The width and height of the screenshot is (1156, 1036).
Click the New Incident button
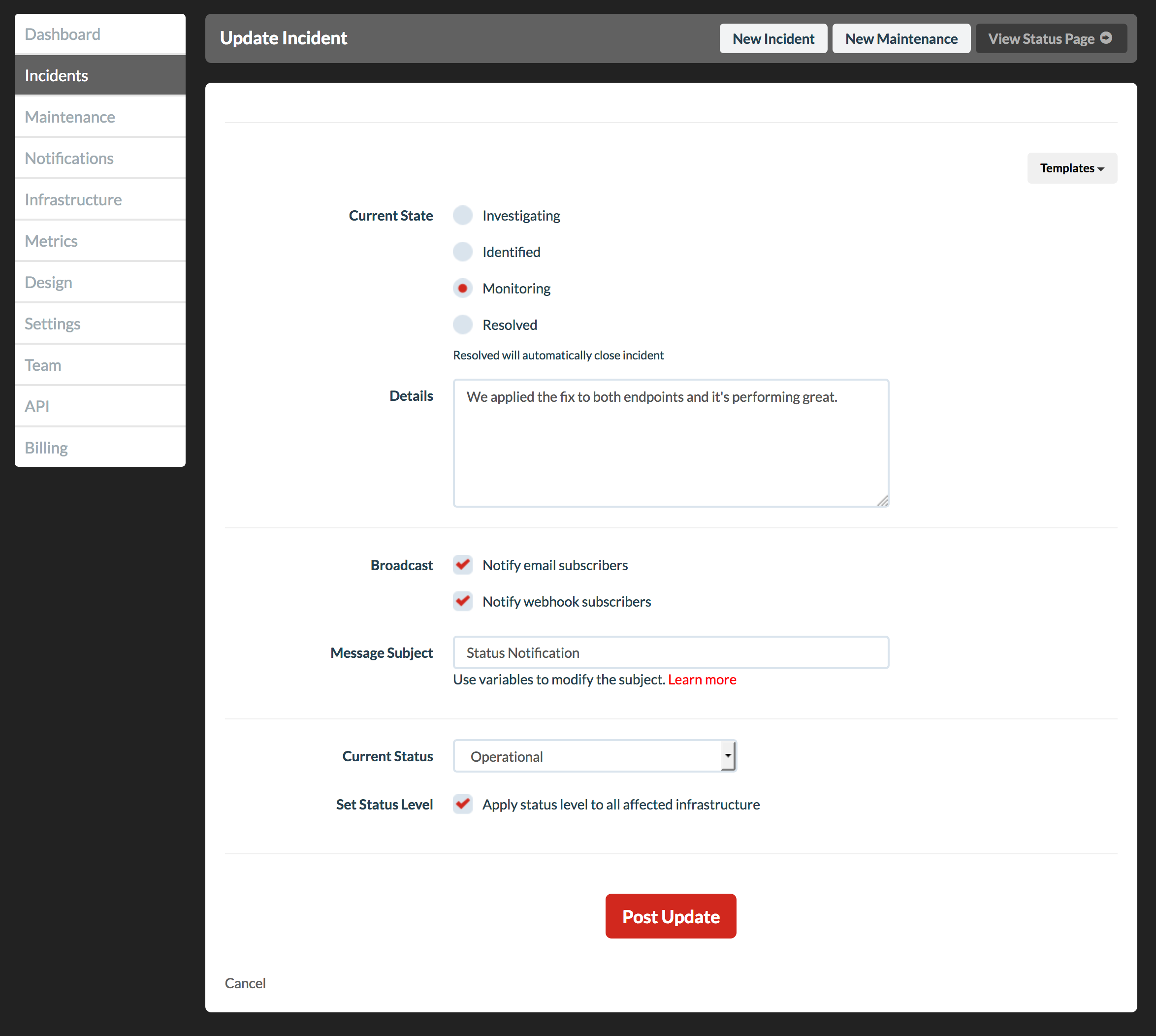pyautogui.click(x=773, y=39)
